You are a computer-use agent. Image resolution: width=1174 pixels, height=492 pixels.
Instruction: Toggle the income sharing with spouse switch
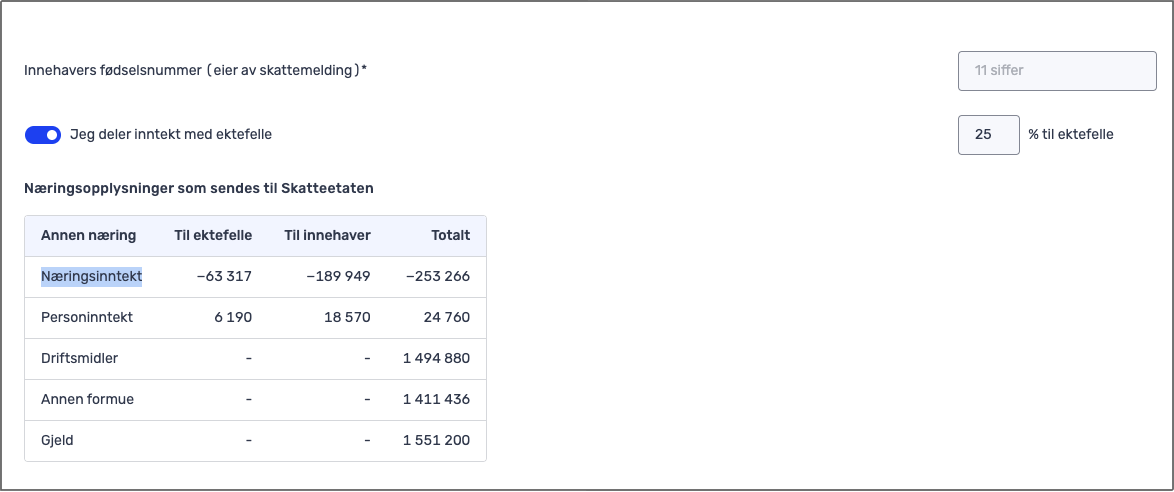(x=43, y=135)
